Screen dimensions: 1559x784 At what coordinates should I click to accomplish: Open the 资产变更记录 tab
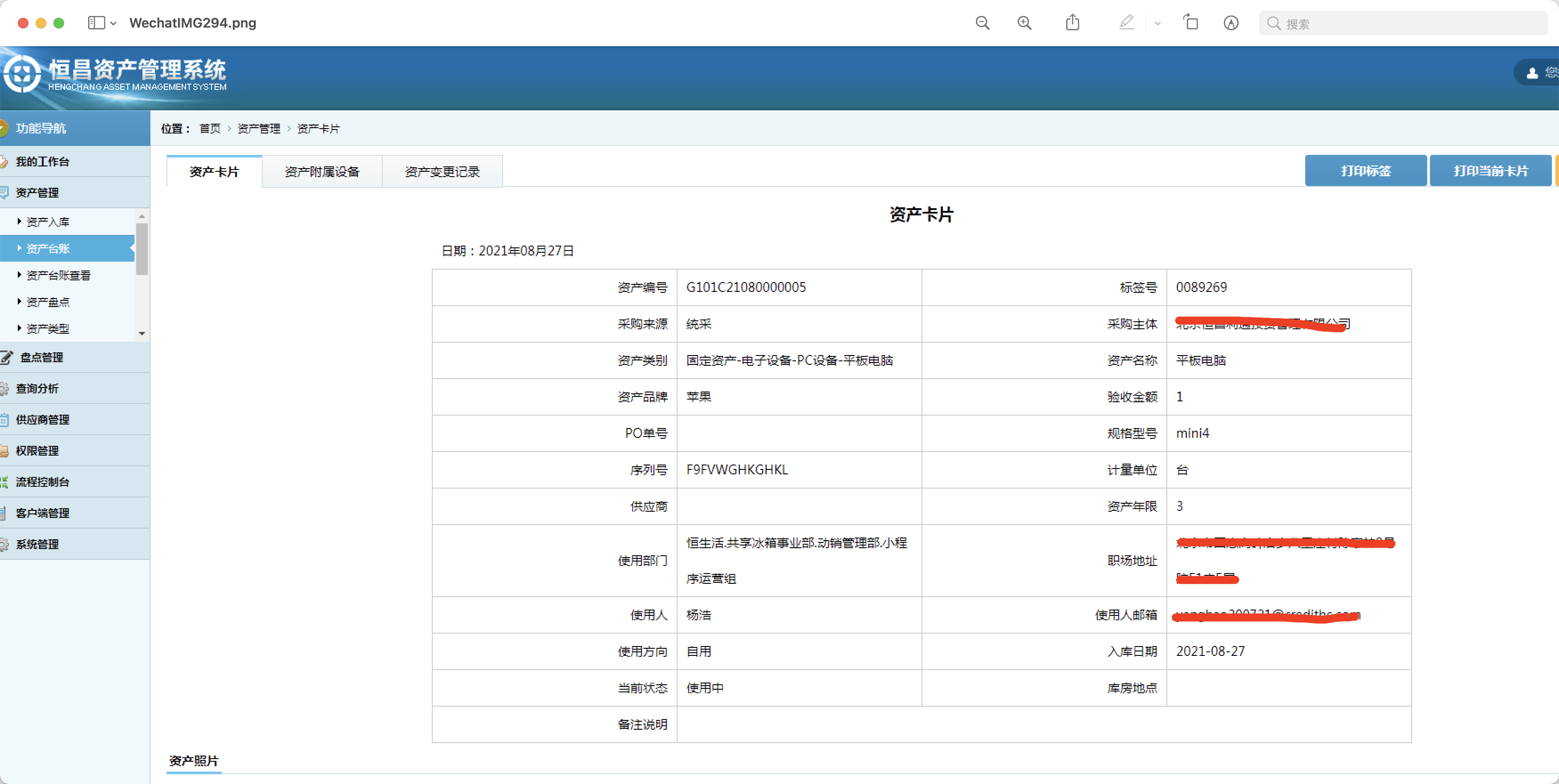[442, 171]
